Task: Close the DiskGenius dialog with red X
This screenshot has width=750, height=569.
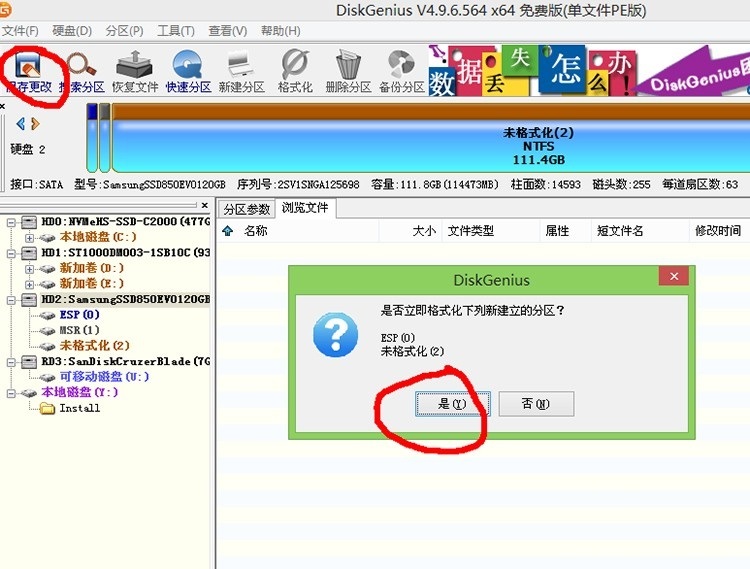Action: [674, 276]
